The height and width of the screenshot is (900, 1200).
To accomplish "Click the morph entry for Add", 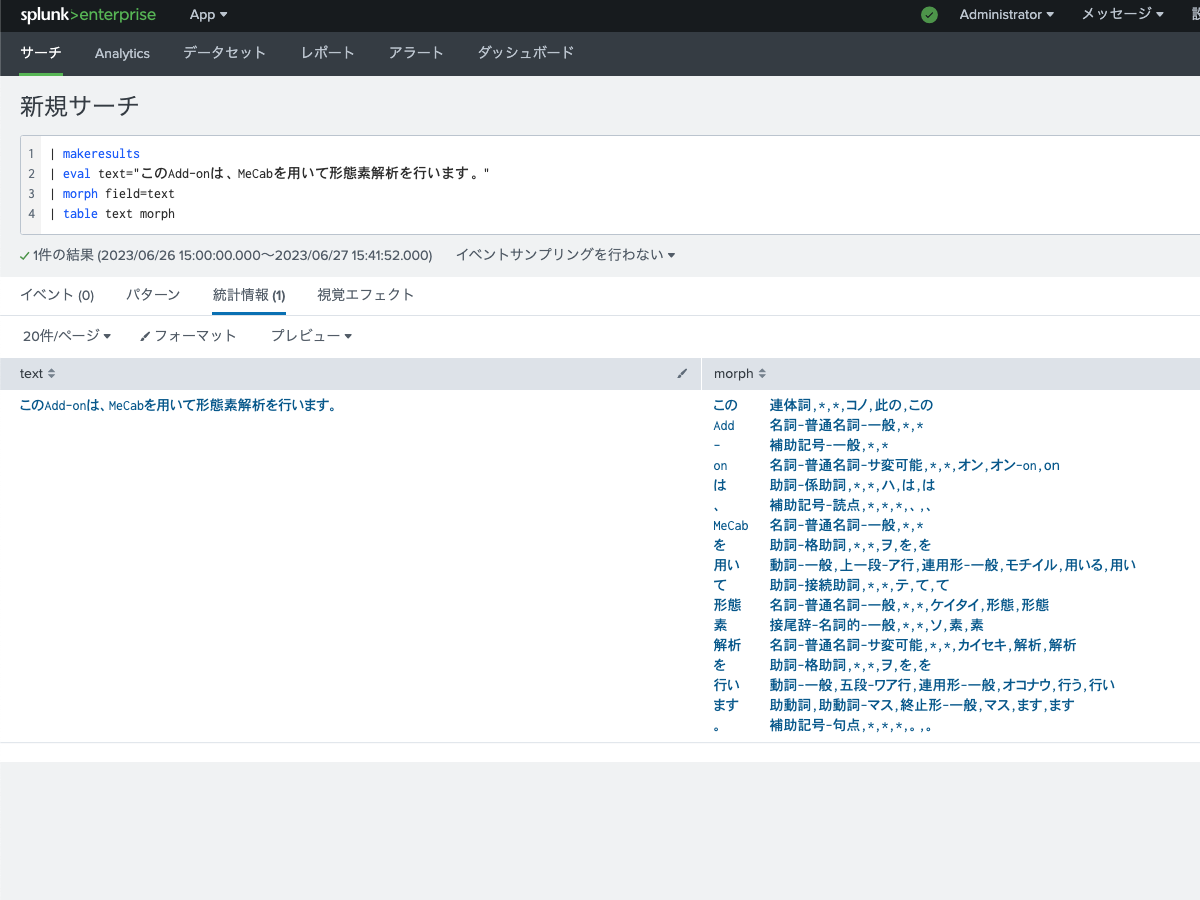I will [x=818, y=425].
